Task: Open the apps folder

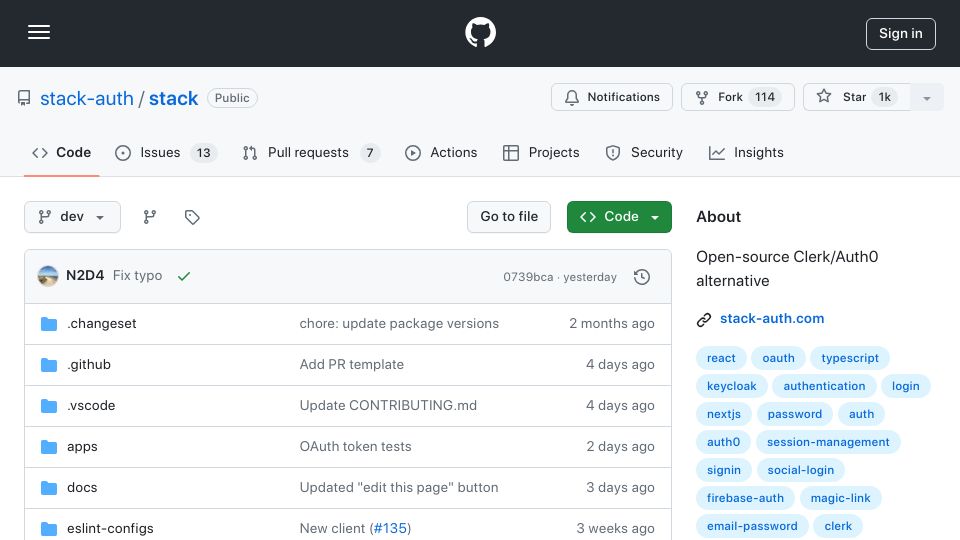Action: (82, 446)
